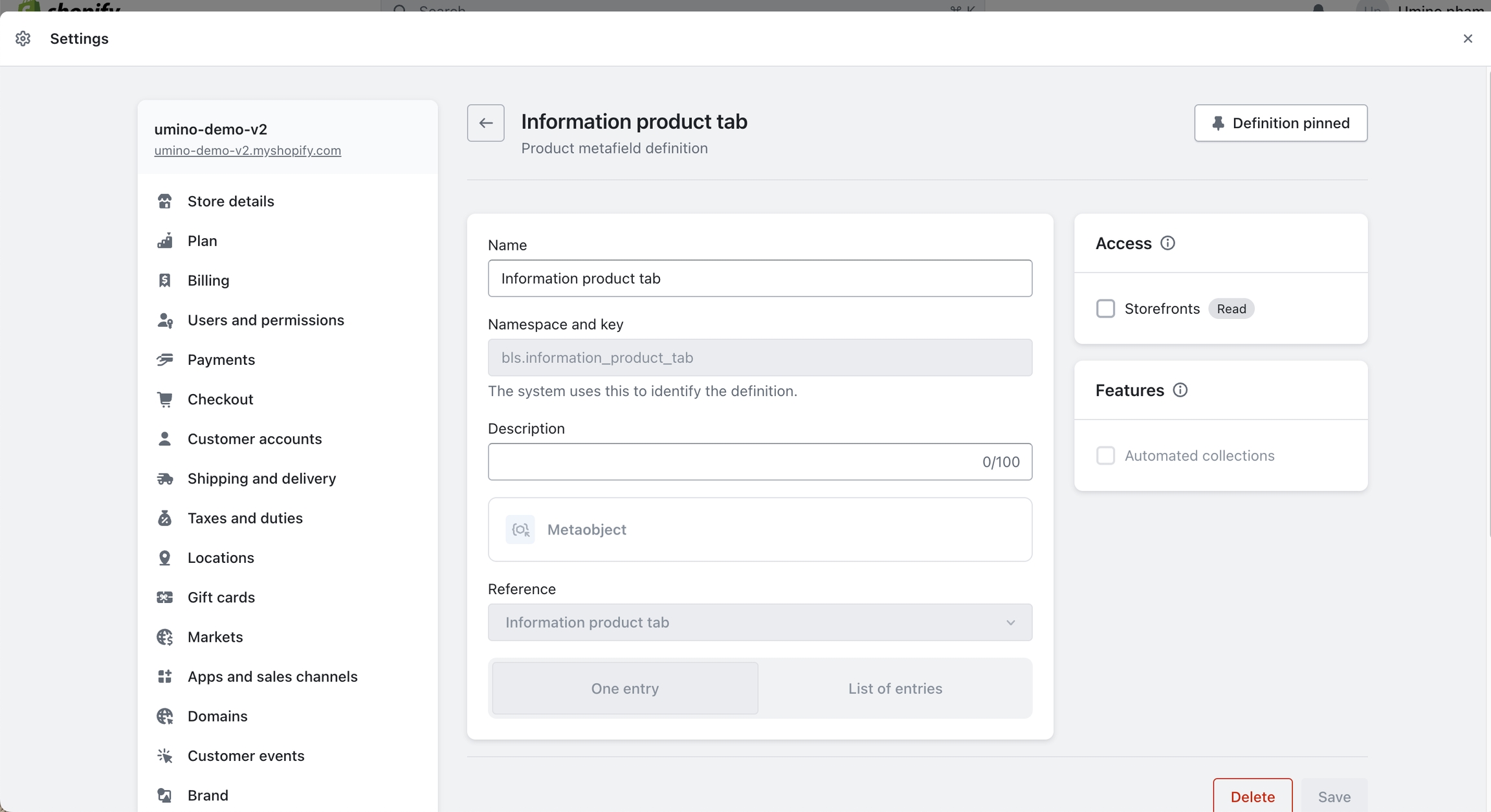Open the Reference dropdown

click(760, 622)
